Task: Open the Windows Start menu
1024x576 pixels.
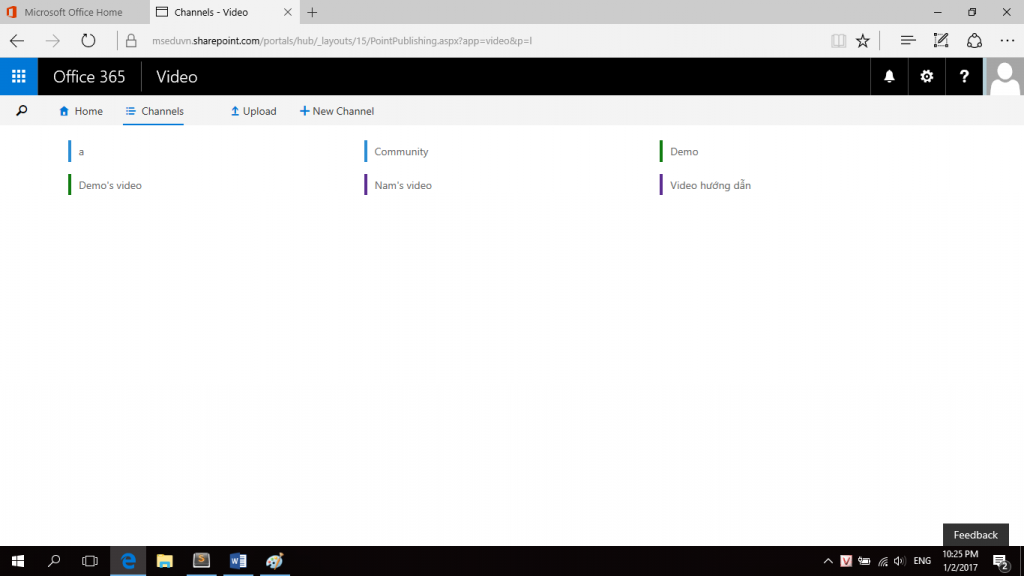Action: point(18,561)
